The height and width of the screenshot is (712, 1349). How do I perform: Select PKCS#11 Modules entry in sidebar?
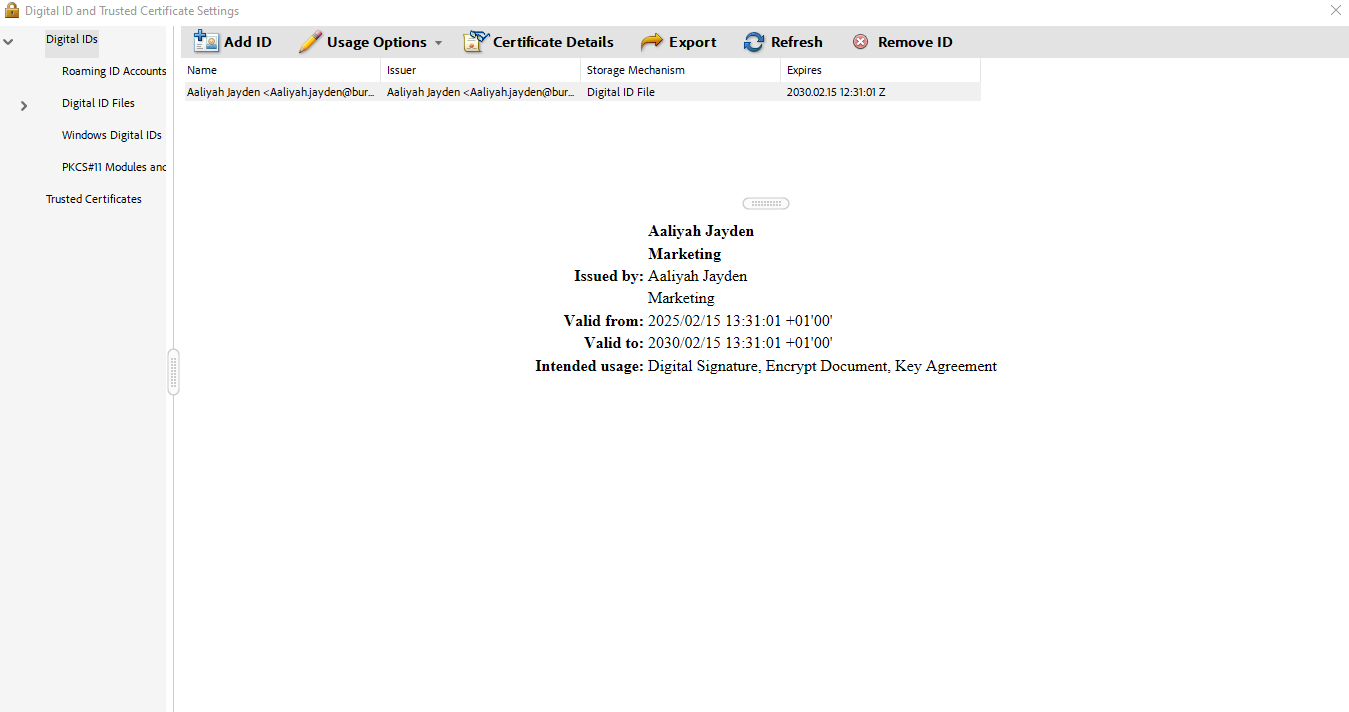tap(114, 167)
